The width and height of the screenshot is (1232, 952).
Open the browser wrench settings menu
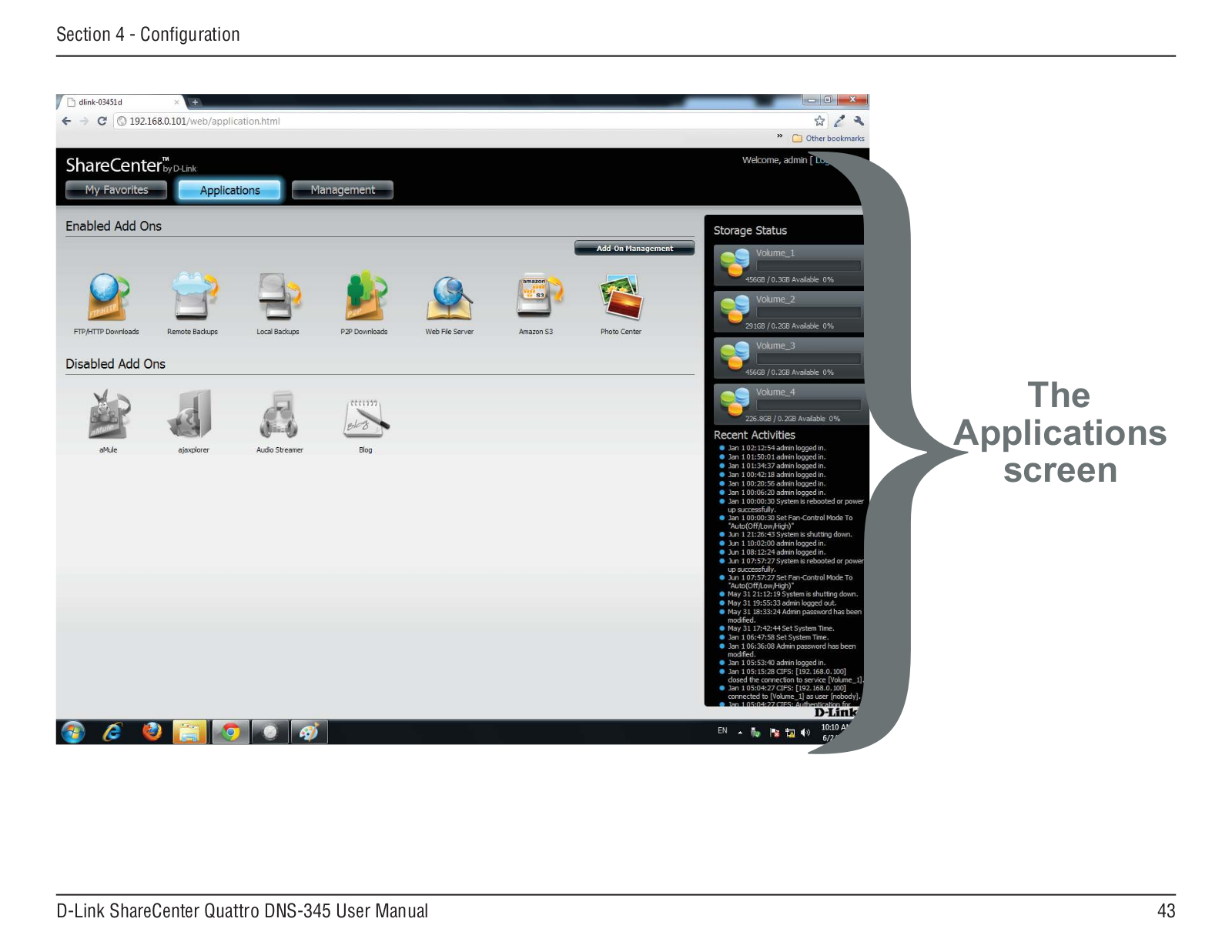pos(859,121)
